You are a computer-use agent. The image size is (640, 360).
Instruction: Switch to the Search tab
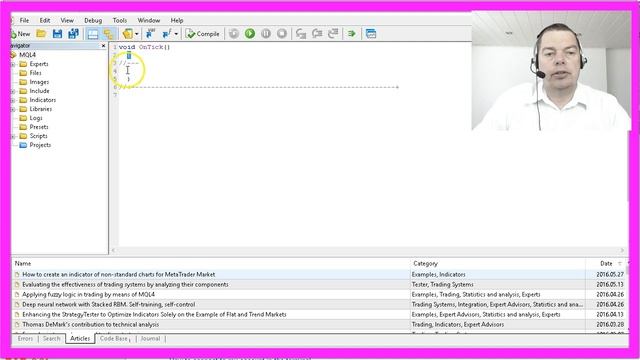[51, 339]
